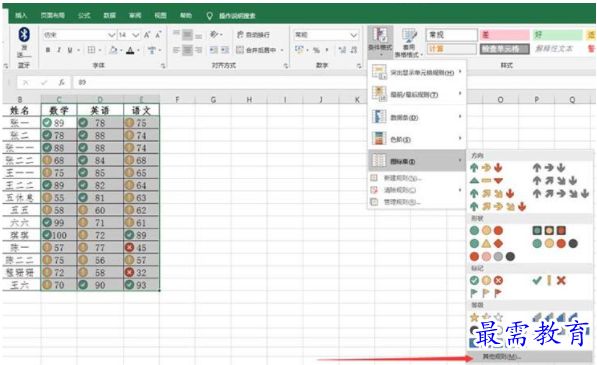Image resolution: width=597 pixels, height=365 pixels.
Task: Click the decrease decimal icon
Action: pos(354,50)
